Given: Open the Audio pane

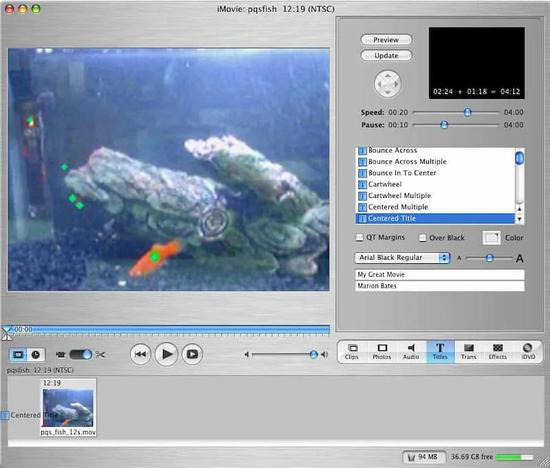Looking at the screenshot, I should coord(411,352).
